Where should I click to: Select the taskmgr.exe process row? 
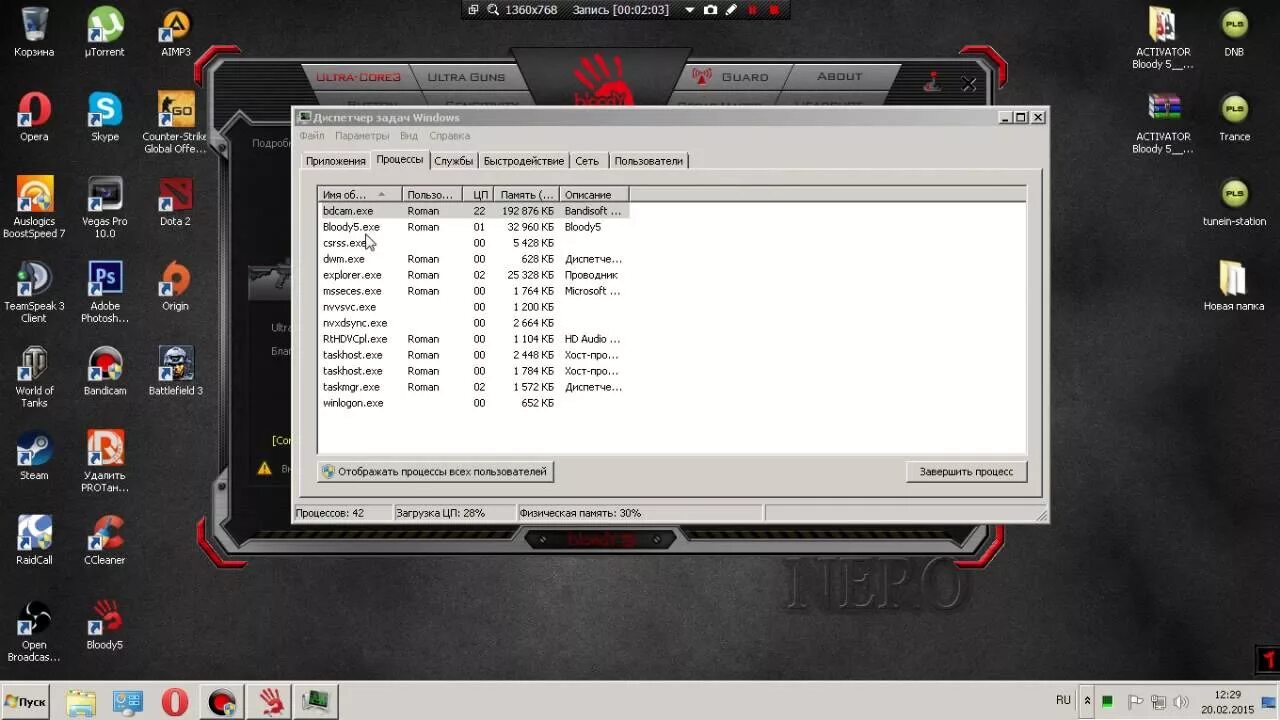pyautogui.click(x=473, y=387)
